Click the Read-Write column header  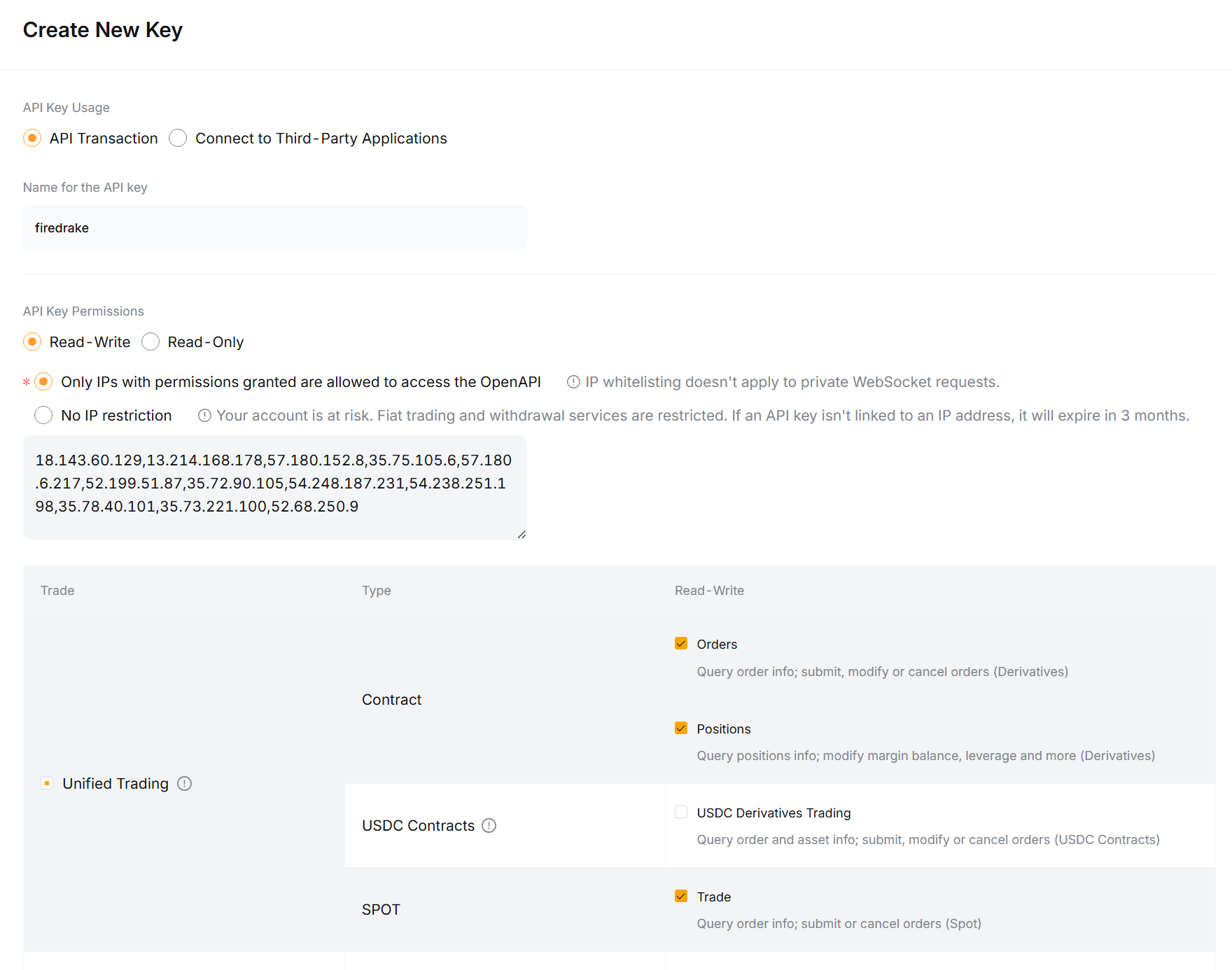(708, 590)
